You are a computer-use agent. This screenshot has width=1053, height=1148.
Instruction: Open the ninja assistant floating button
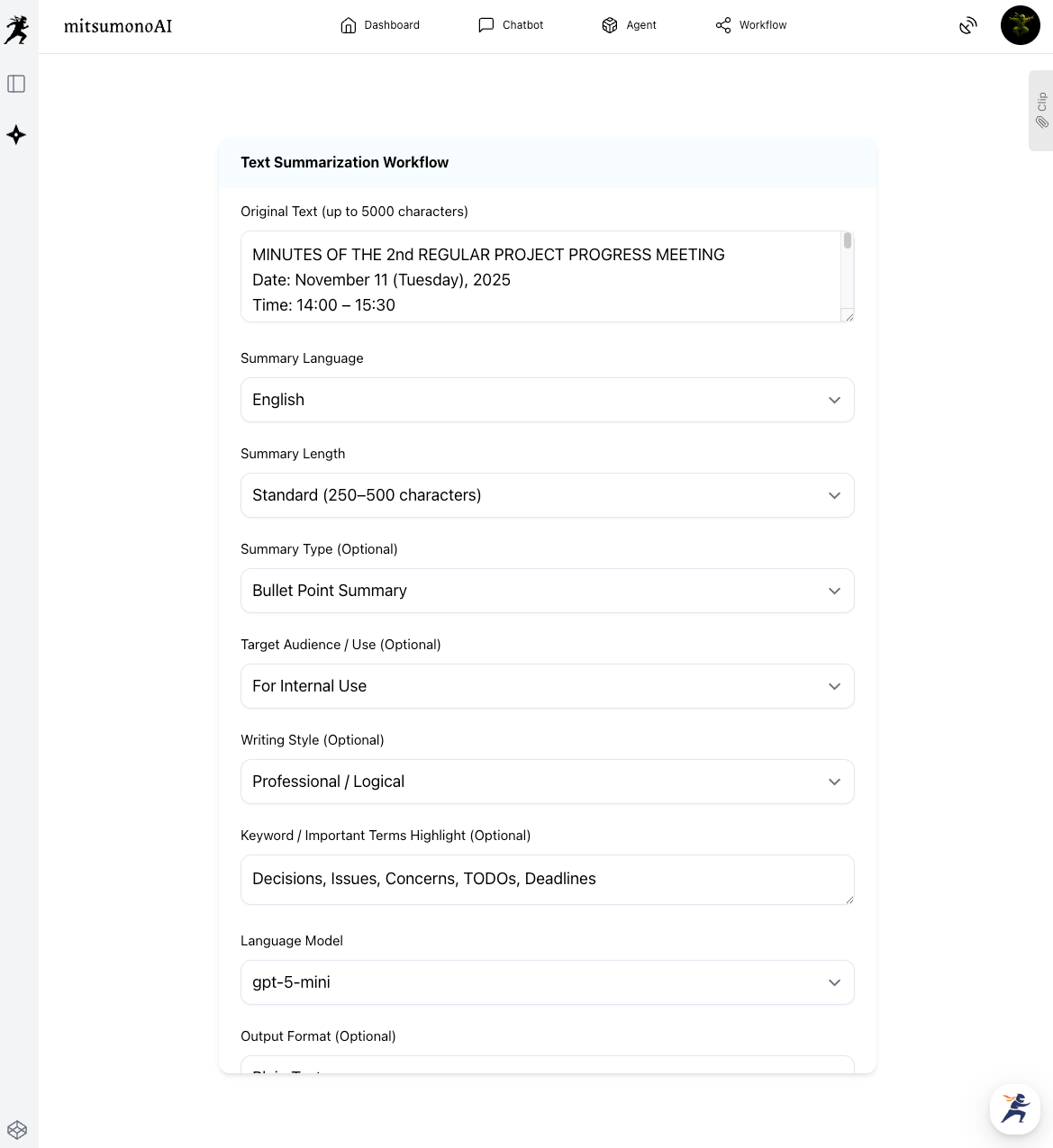pos(1014,1108)
